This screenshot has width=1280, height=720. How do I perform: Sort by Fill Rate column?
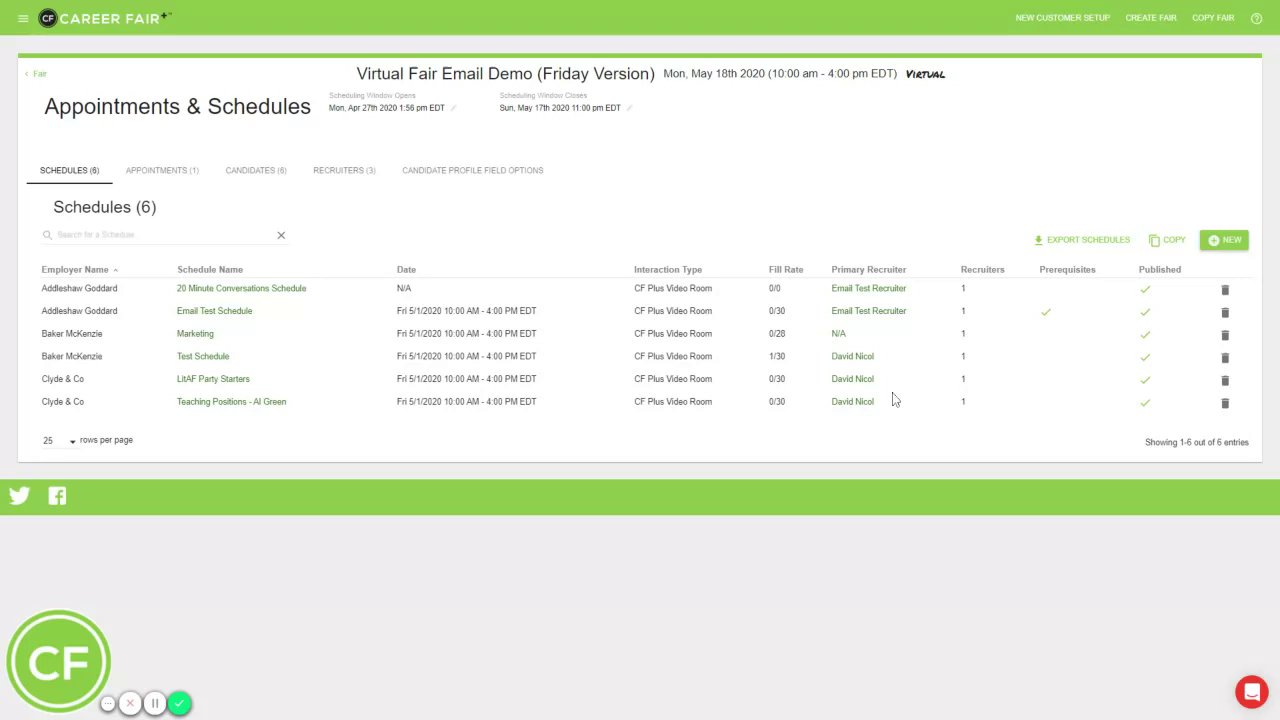[786, 270]
